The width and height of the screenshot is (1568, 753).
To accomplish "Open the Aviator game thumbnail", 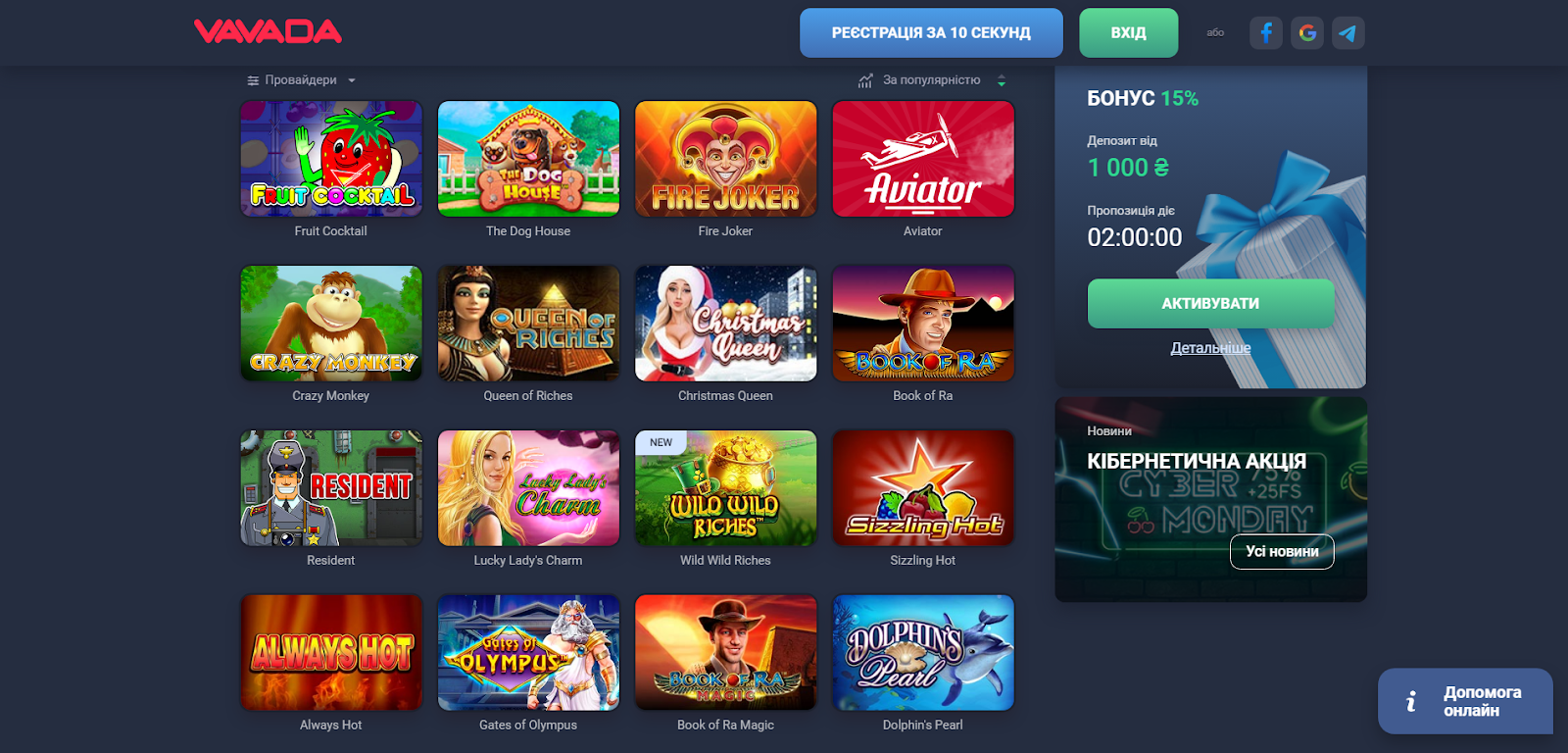I will tap(923, 159).
